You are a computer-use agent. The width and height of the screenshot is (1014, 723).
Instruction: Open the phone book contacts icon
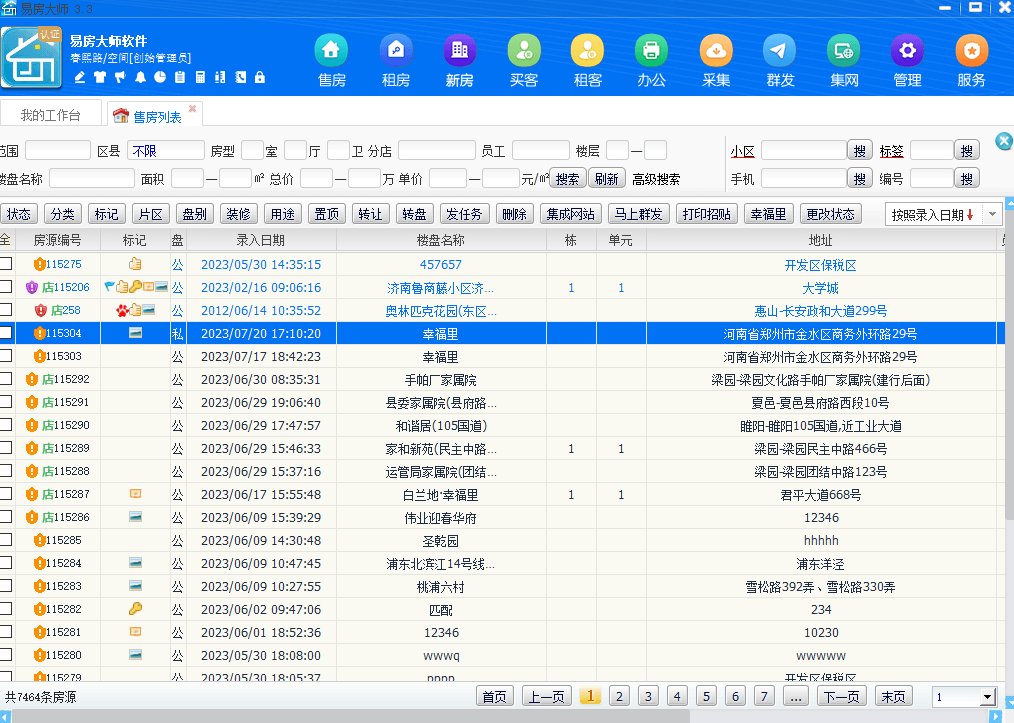[x=240, y=77]
